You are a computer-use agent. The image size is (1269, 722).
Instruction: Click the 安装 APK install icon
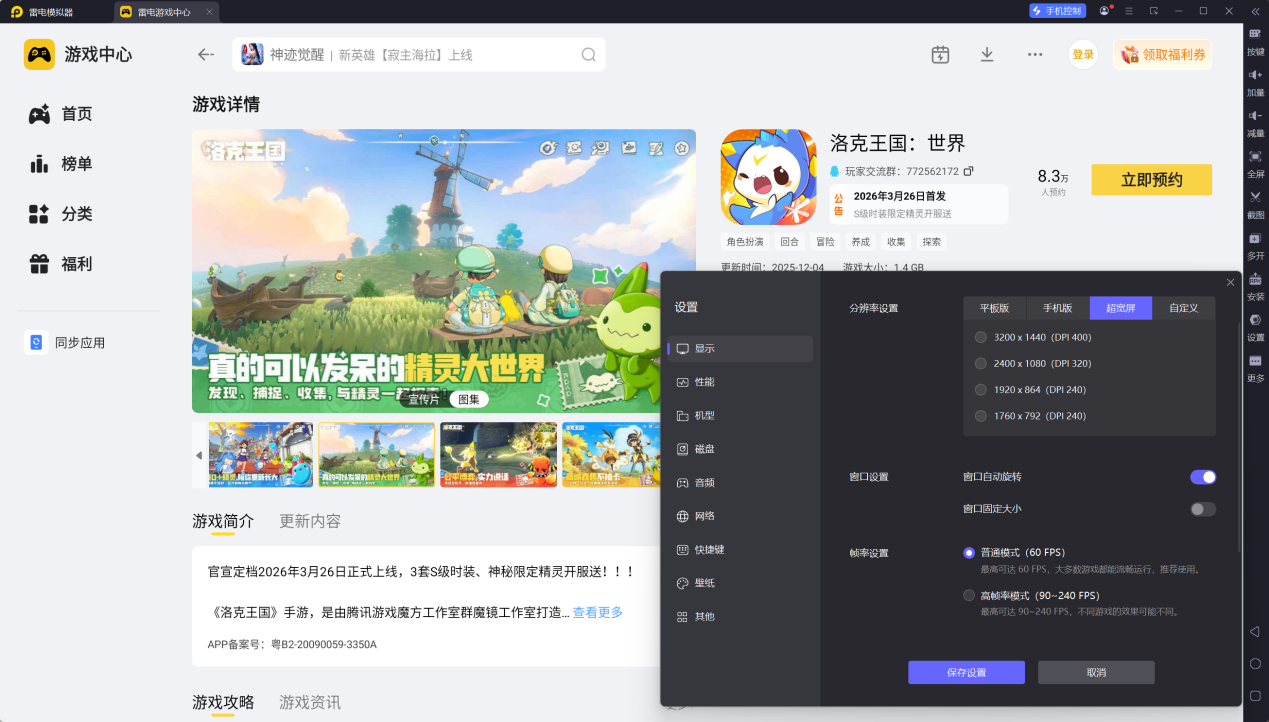click(1255, 280)
